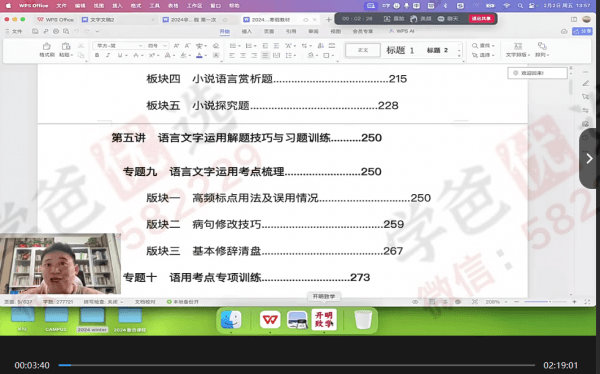Apply the 标题 2 heading style
Screen dimensions: 600x374
pyautogui.click(x=437, y=50)
